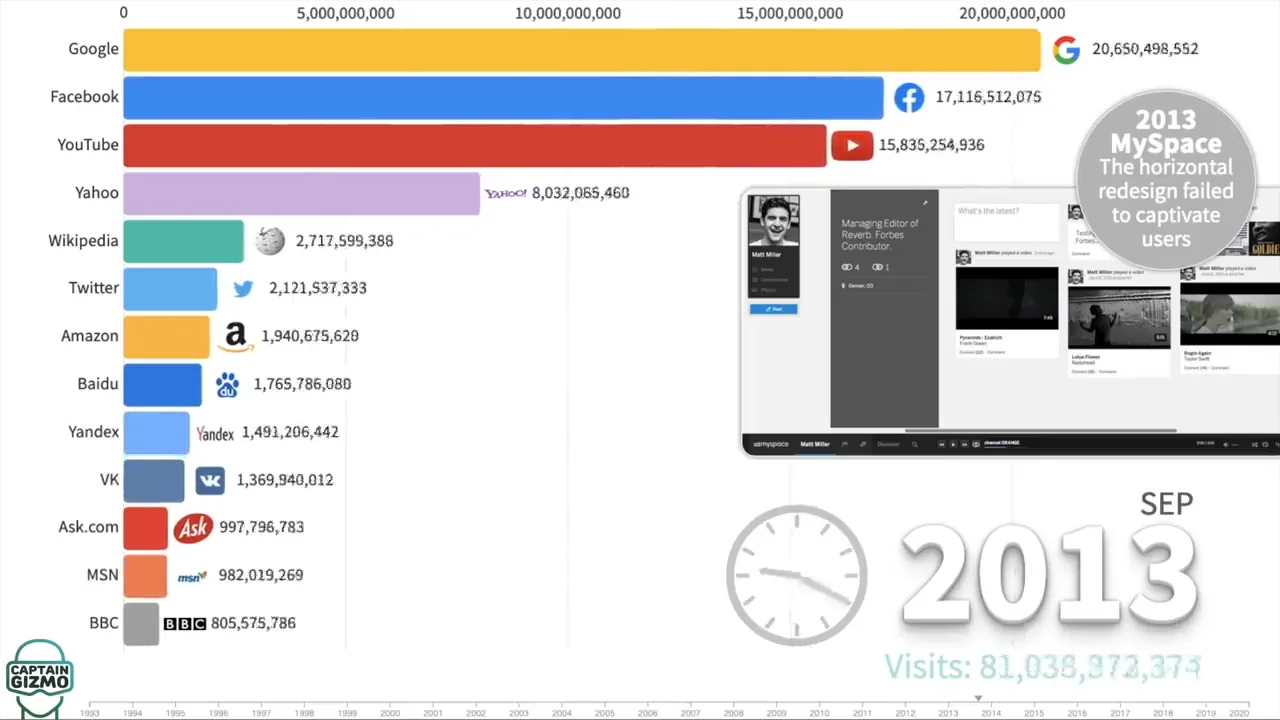Click the 'Yahoo' axis label

tap(97, 193)
